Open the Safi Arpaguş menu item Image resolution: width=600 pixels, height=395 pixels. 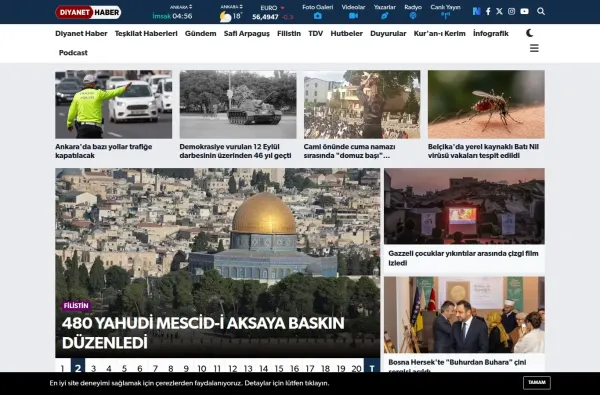point(247,33)
